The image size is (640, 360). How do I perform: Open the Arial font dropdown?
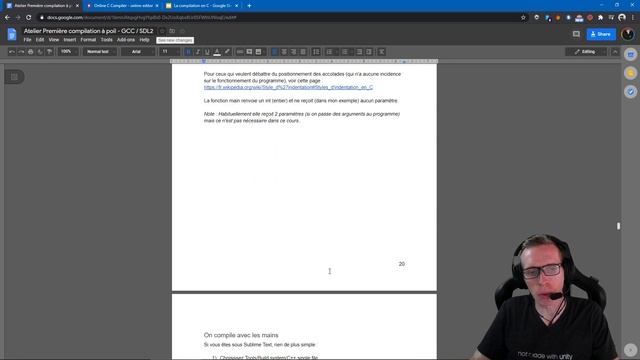tap(138, 52)
